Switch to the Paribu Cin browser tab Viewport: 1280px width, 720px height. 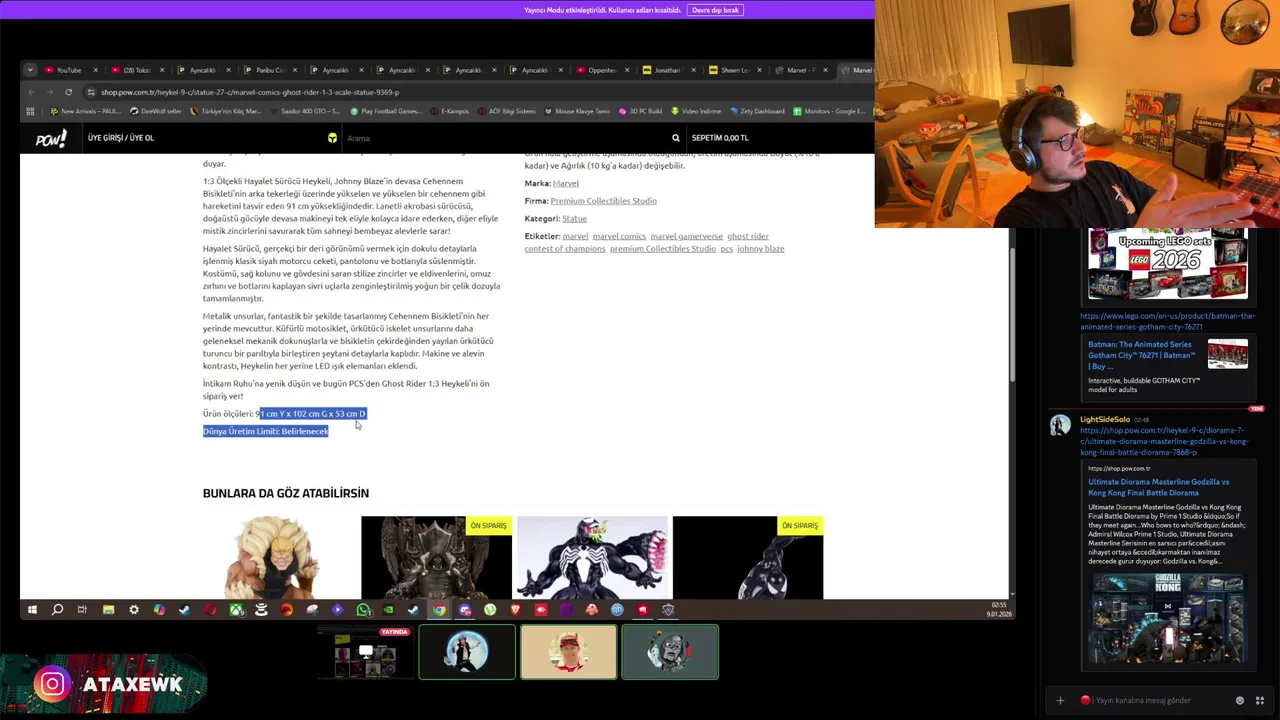click(269, 70)
